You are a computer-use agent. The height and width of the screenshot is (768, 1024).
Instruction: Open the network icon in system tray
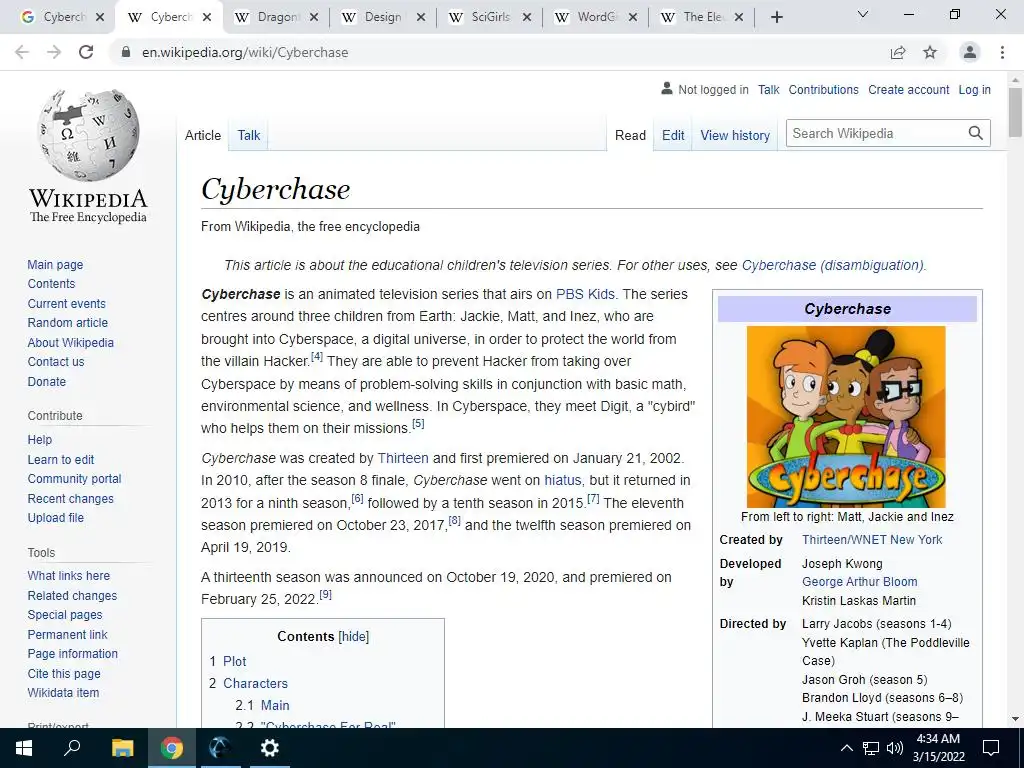click(x=871, y=748)
